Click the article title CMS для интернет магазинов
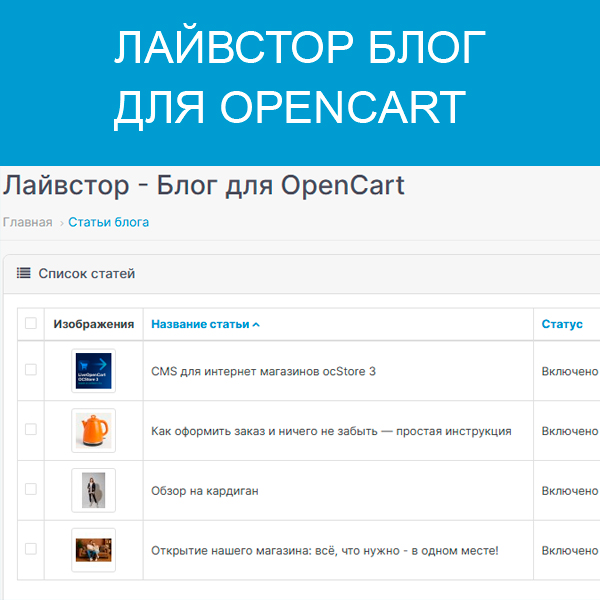 point(263,371)
